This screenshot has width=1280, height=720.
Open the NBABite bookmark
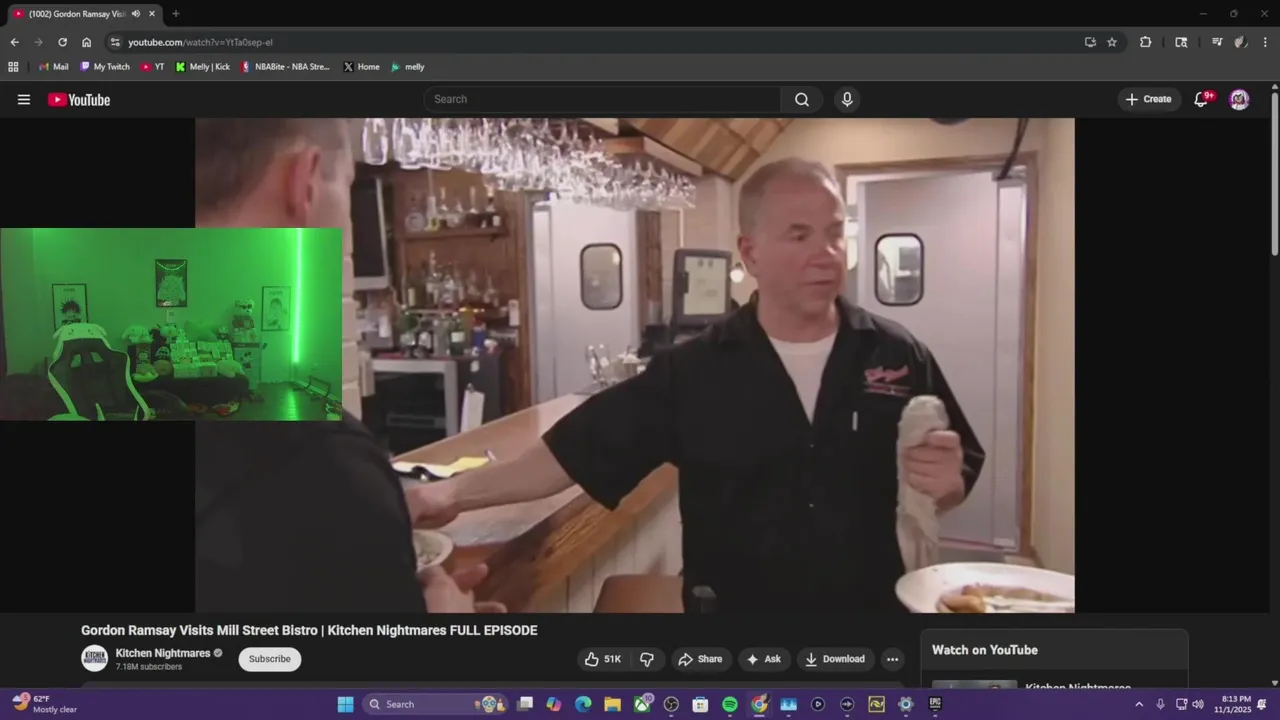coord(285,67)
